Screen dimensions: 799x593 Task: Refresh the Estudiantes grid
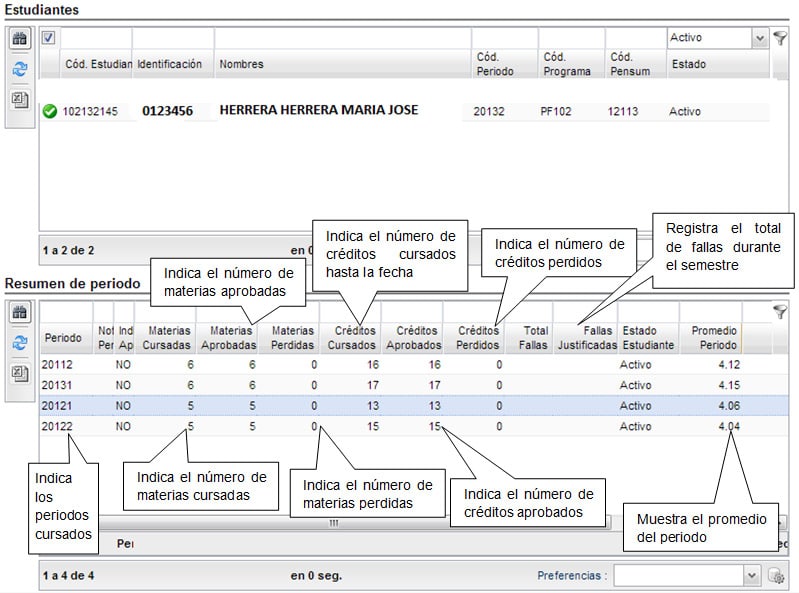pos(20,69)
